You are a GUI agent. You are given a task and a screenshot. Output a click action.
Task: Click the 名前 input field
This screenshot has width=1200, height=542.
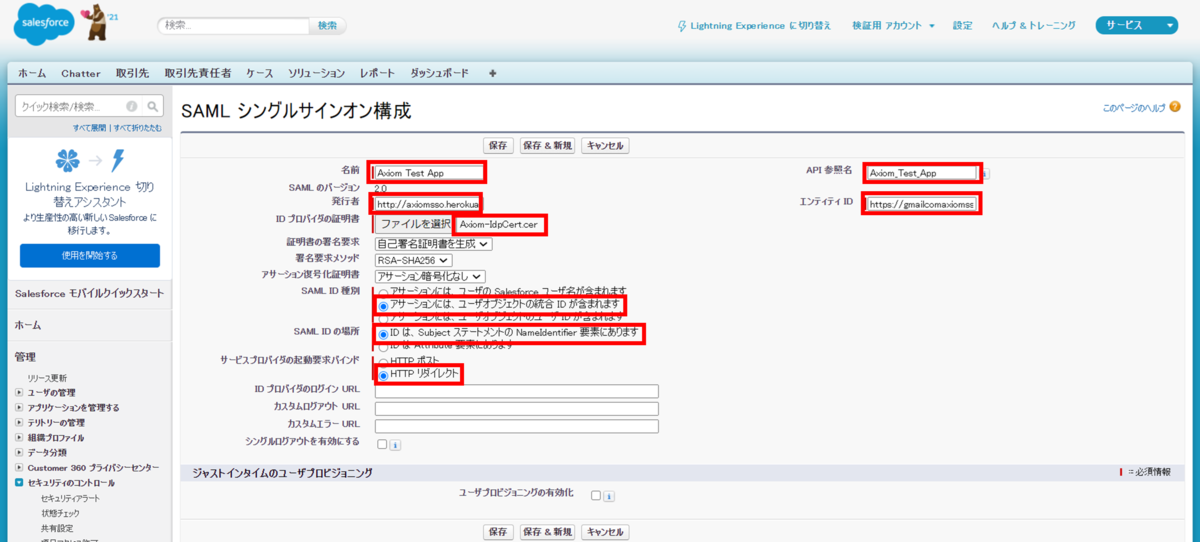point(430,173)
